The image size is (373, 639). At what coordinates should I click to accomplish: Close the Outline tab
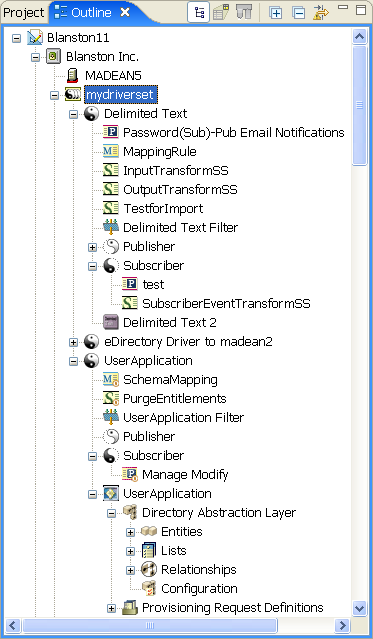coord(125,12)
